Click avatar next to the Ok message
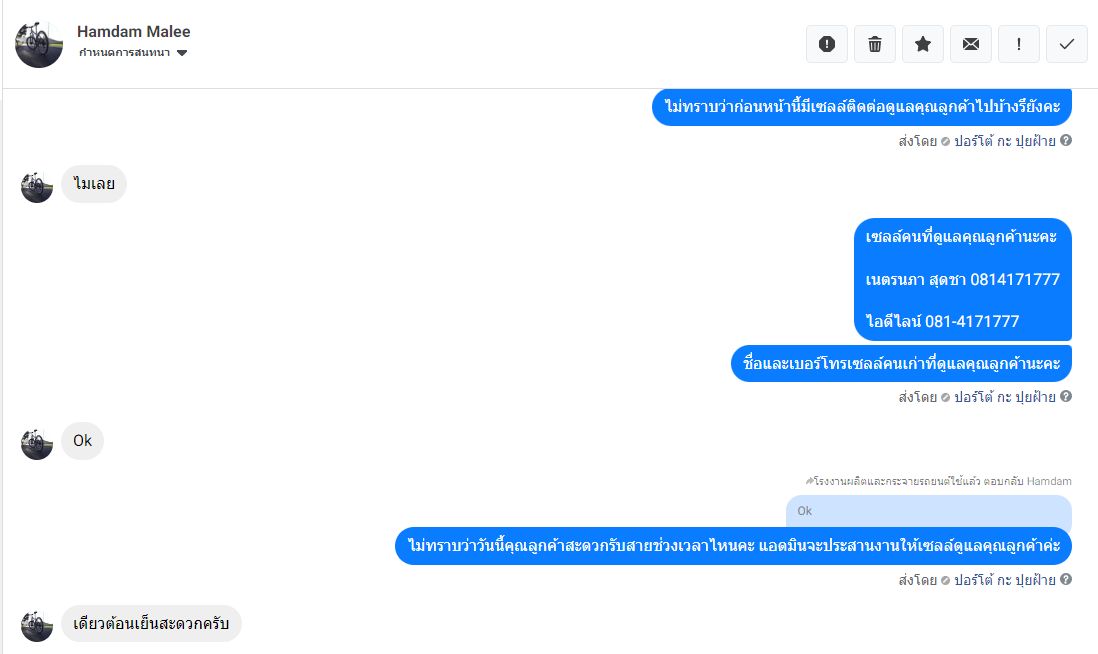 pos(37,443)
